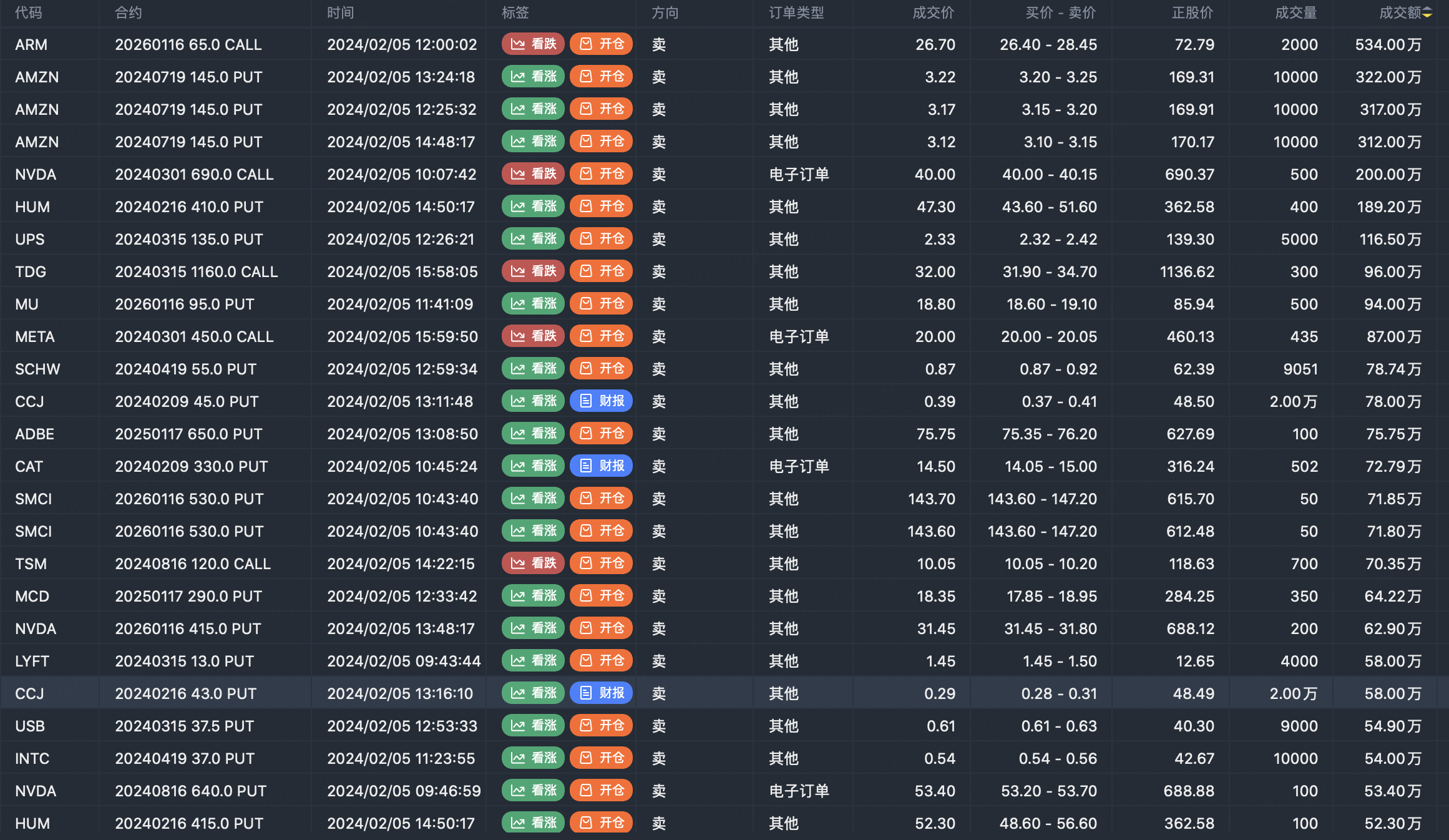Click the 财报 tag on CAT row
The height and width of the screenshot is (840, 1449).
(x=602, y=466)
